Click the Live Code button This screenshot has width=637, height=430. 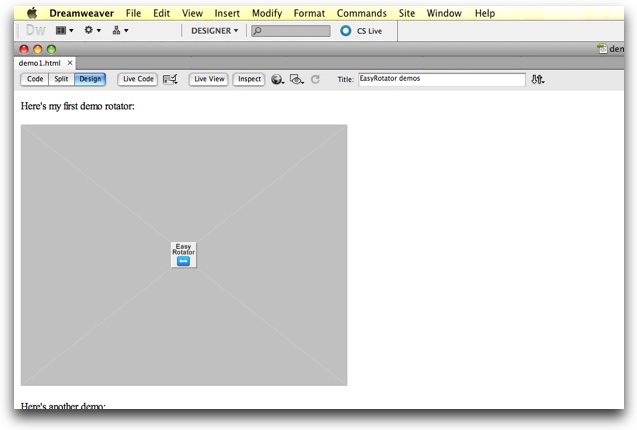coord(138,79)
